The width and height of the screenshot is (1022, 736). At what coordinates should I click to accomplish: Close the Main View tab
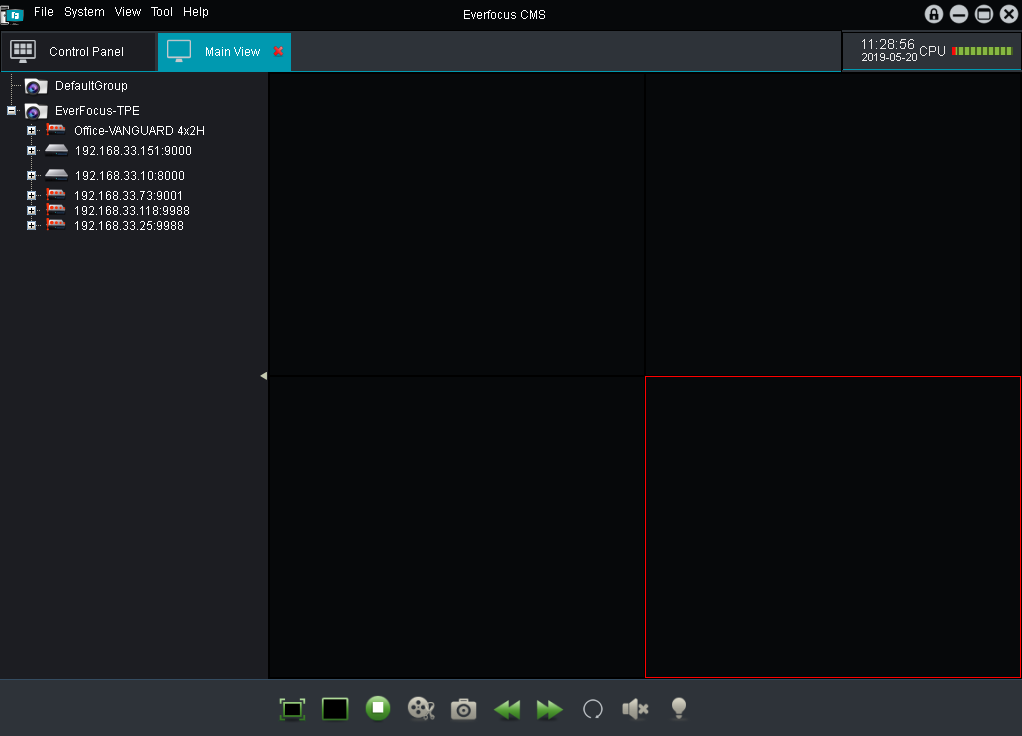[x=278, y=51]
